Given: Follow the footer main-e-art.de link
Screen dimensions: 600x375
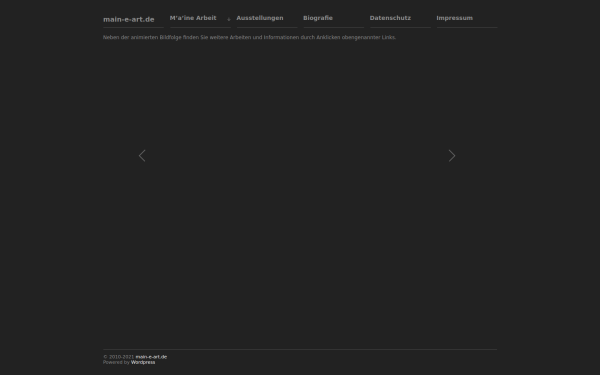Looking at the screenshot, I should pyautogui.click(x=151, y=357).
